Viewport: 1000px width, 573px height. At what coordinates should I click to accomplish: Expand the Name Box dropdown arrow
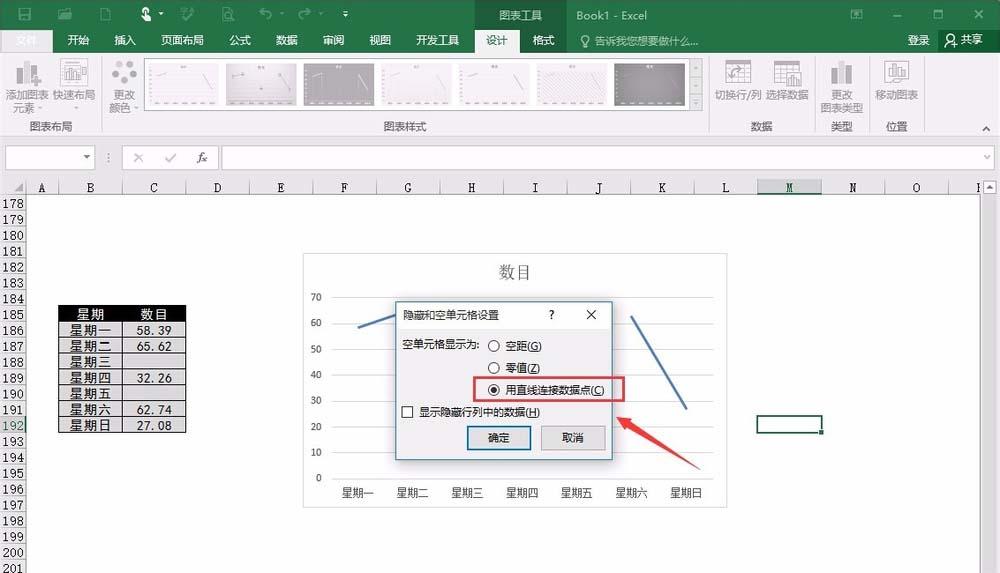(x=87, y=157)
